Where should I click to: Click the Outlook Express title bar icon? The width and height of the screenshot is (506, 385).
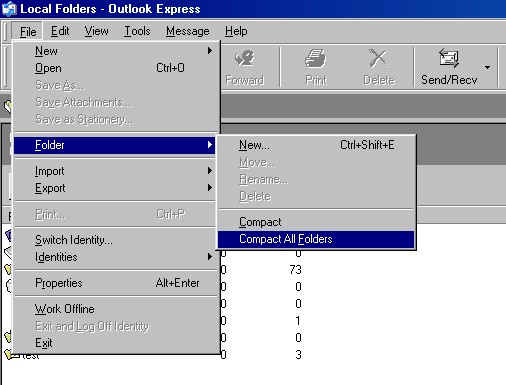pos(9,9)
